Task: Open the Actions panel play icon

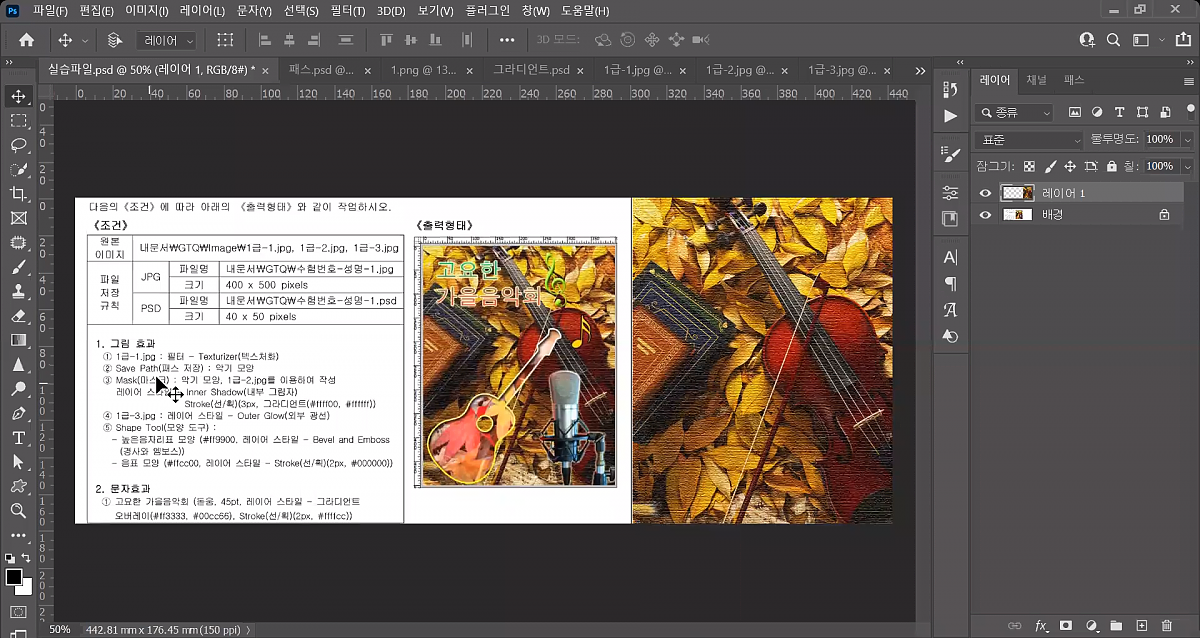Action: click(x=950, y=116)
